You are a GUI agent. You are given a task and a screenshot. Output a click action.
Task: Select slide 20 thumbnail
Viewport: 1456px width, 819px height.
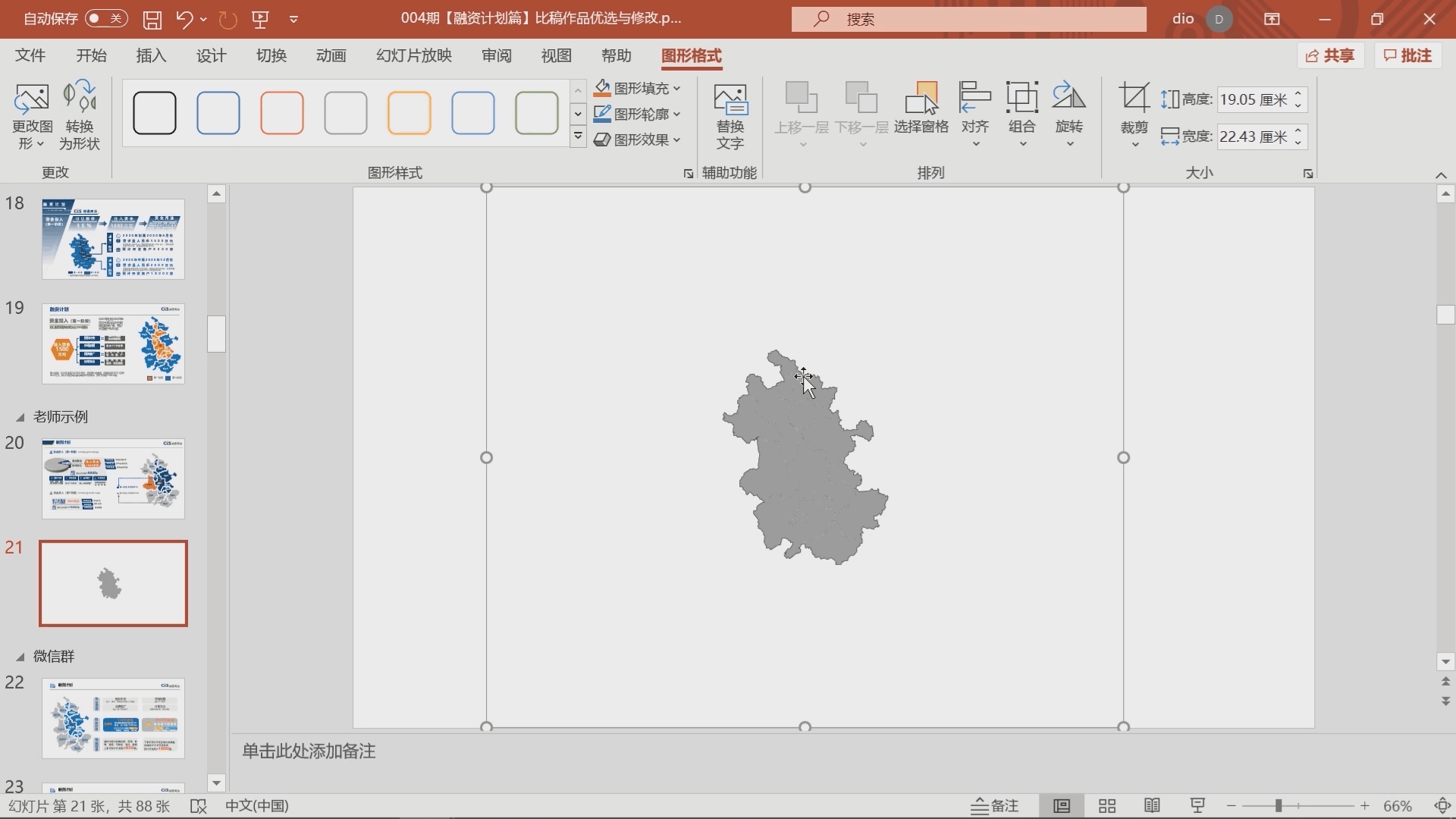pos(113,479)
